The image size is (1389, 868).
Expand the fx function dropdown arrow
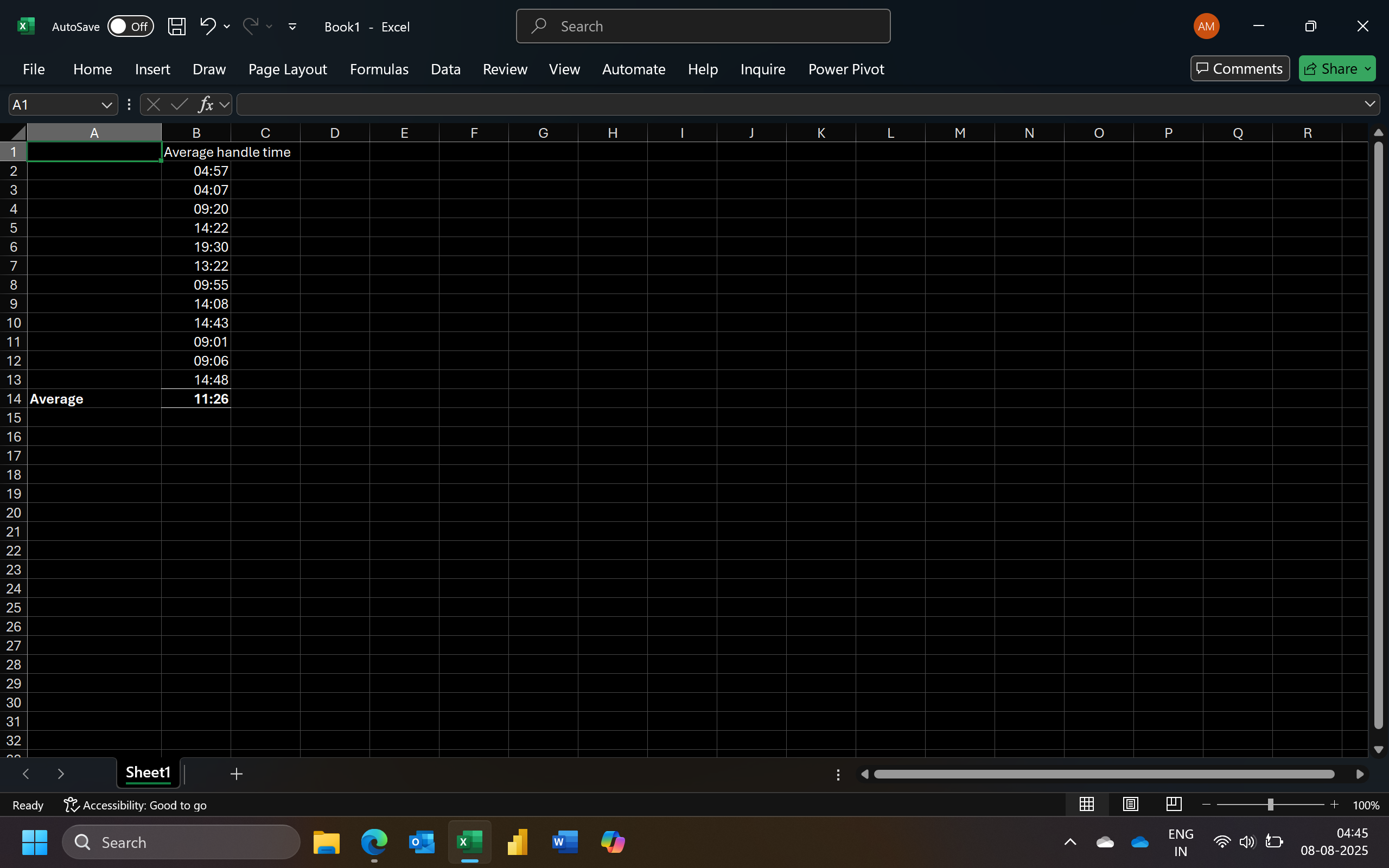[x=225, y=105]
